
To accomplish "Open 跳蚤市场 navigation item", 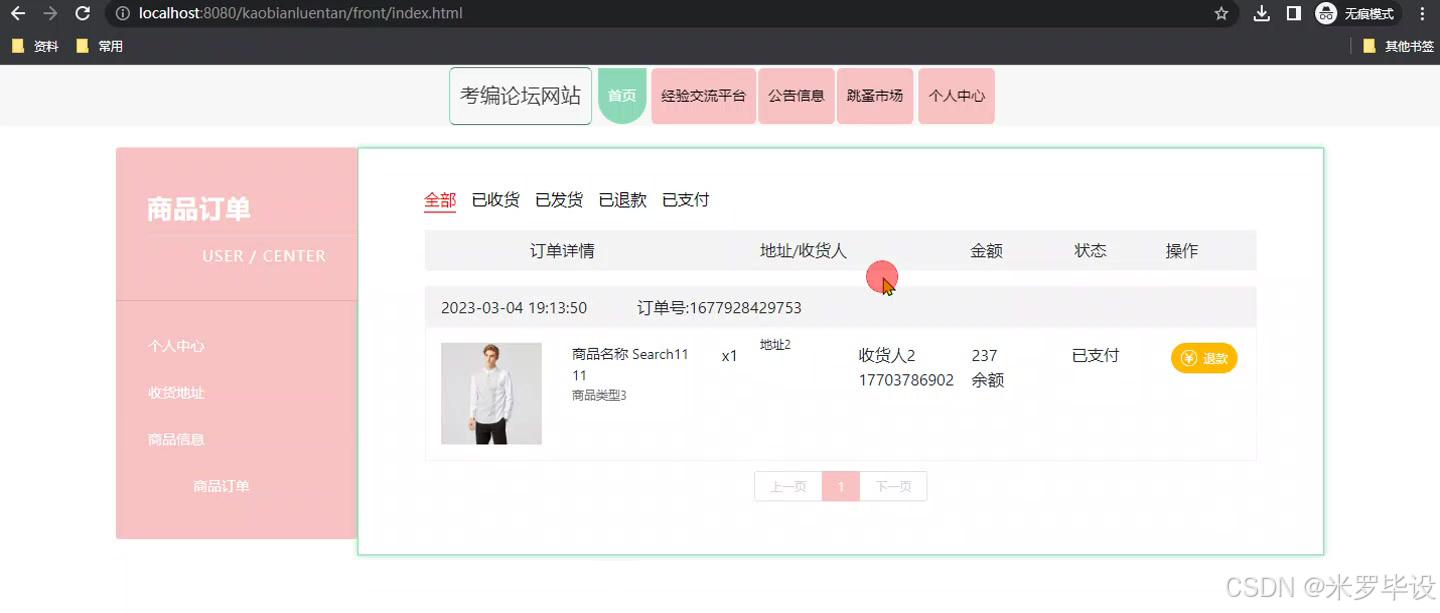I will click(875, 96).
